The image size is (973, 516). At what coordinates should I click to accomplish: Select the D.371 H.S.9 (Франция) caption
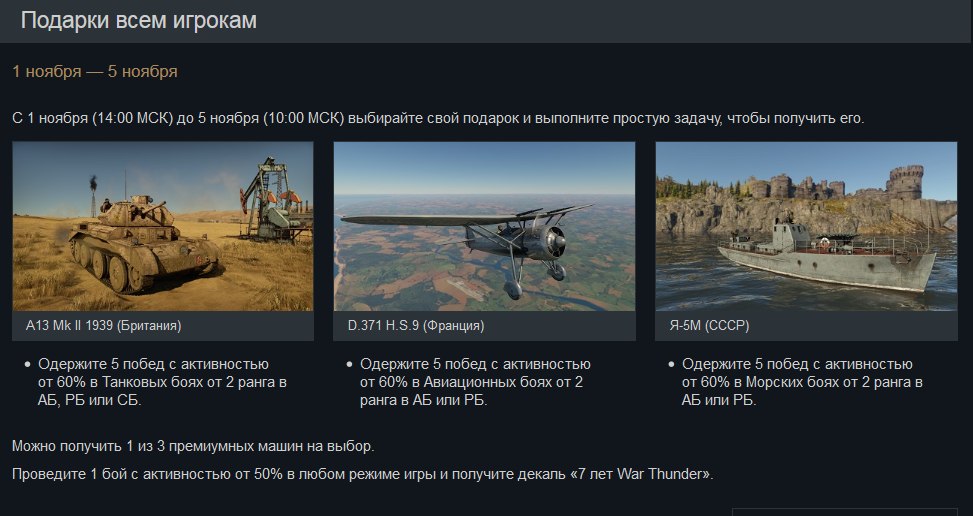416,326
